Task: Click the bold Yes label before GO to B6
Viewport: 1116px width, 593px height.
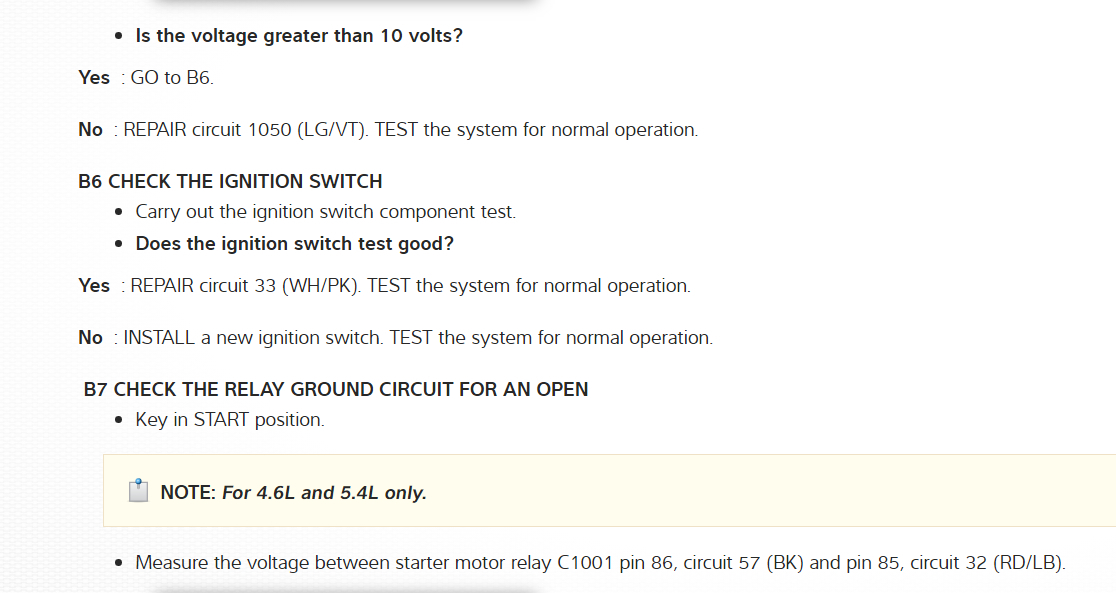Action: click(94, 78)
